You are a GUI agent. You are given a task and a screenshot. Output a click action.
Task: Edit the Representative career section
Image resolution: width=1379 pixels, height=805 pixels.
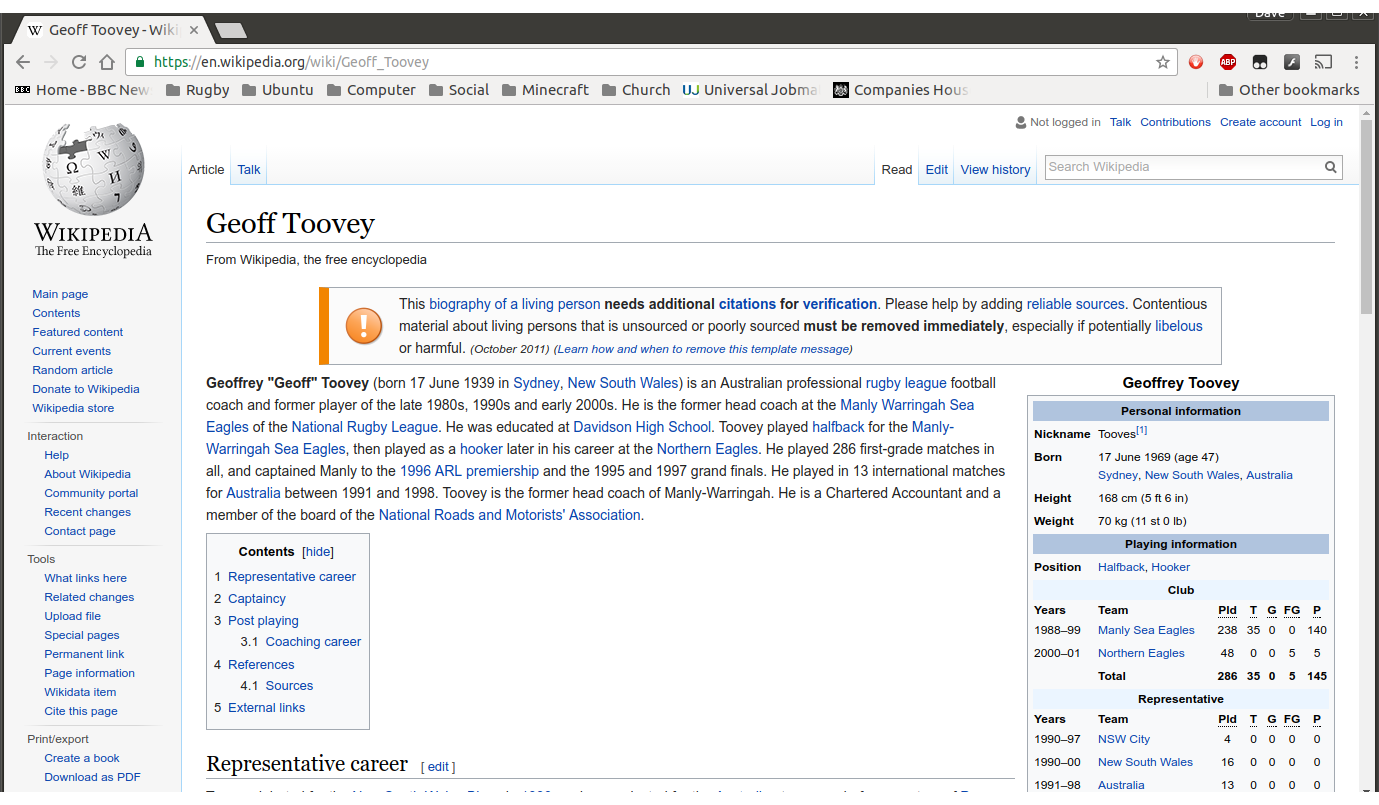(x=438, y=767)
